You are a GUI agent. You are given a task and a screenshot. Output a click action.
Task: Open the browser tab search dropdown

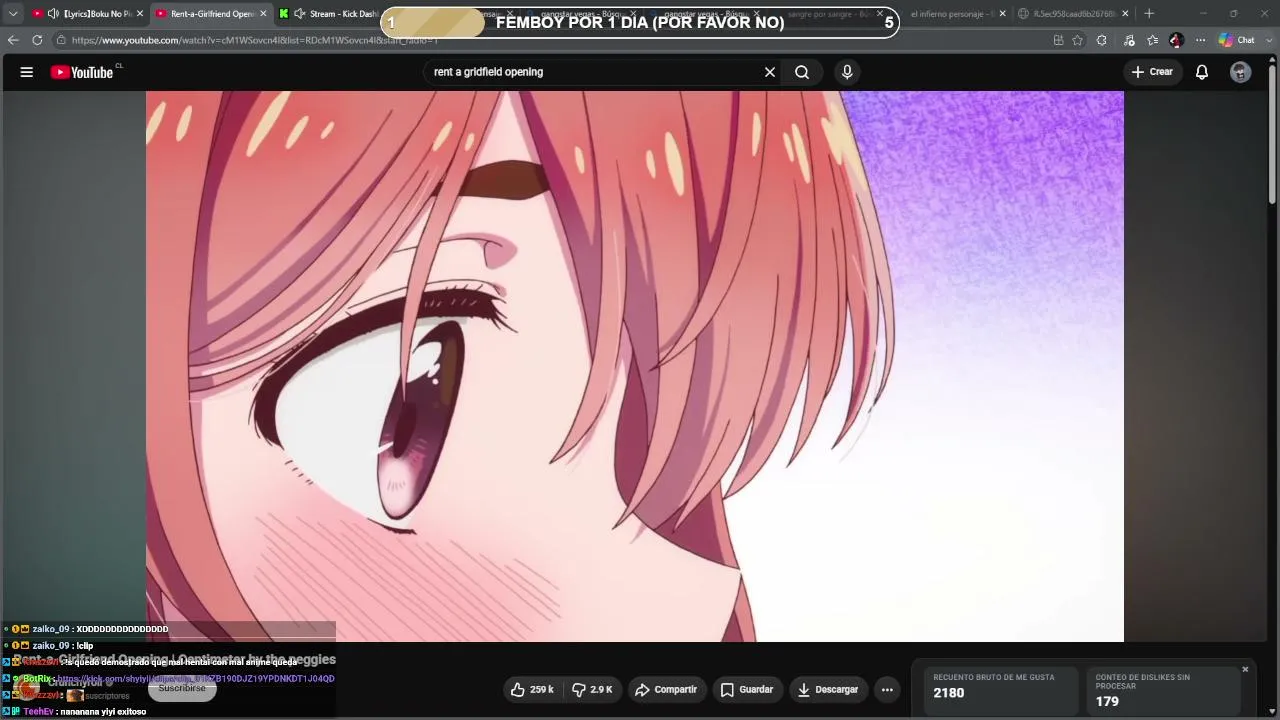point(13,14)
